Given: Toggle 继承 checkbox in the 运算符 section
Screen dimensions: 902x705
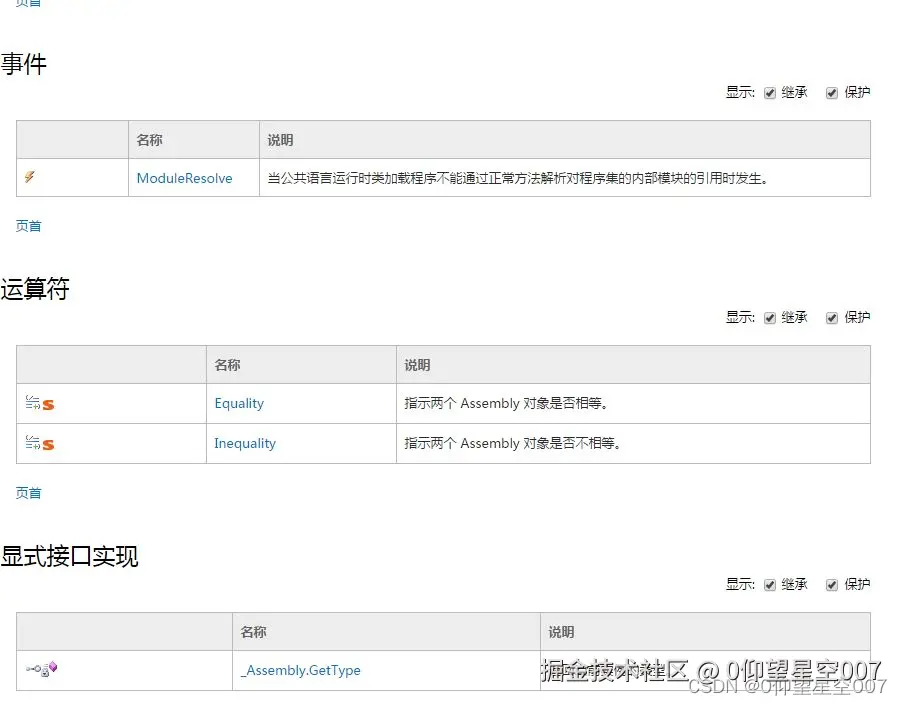Looking at the screenshot, I should (770, 317).
